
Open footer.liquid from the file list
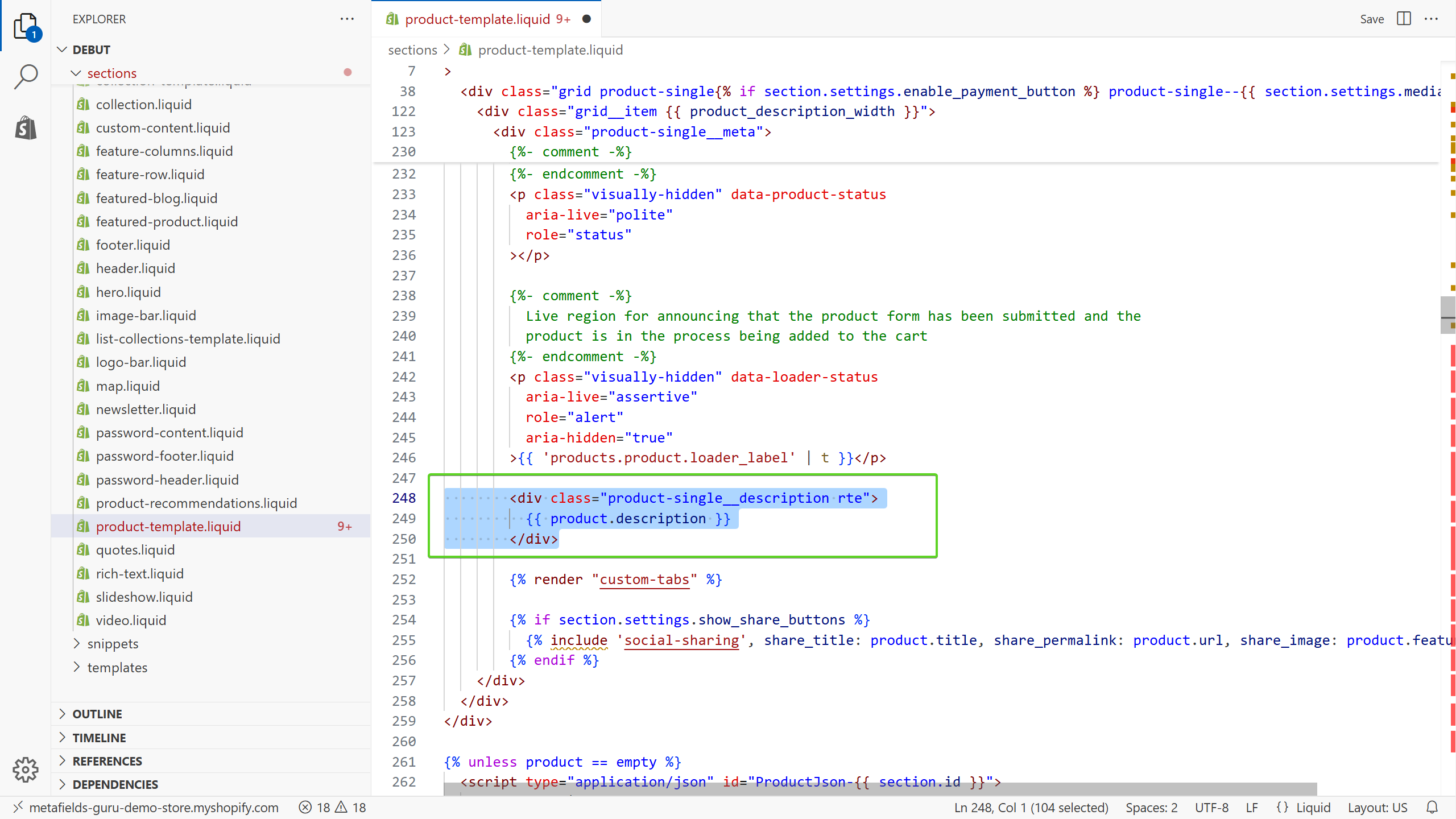pos(133,245)
